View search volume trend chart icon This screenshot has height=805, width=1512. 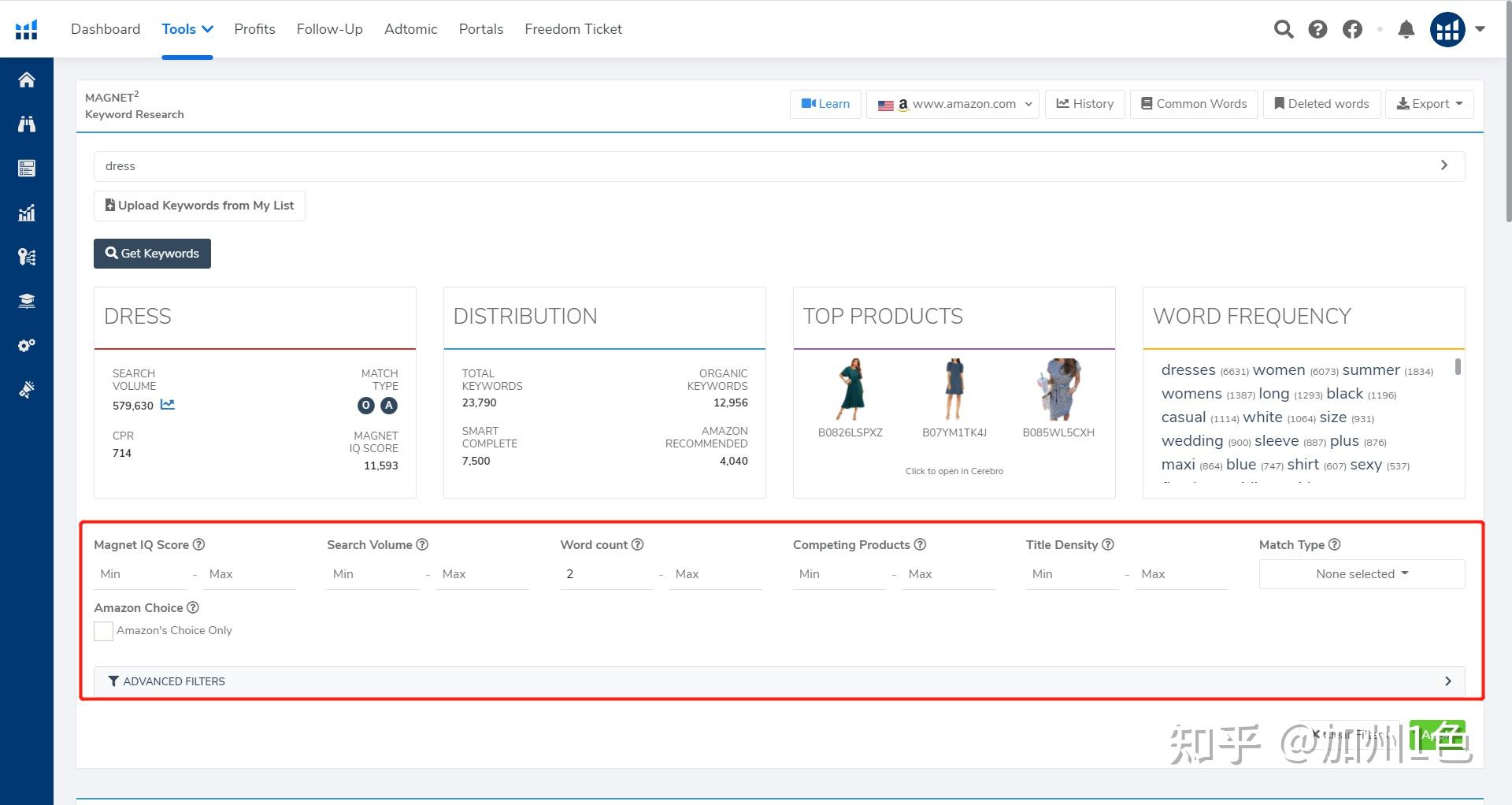click(167, 405)
